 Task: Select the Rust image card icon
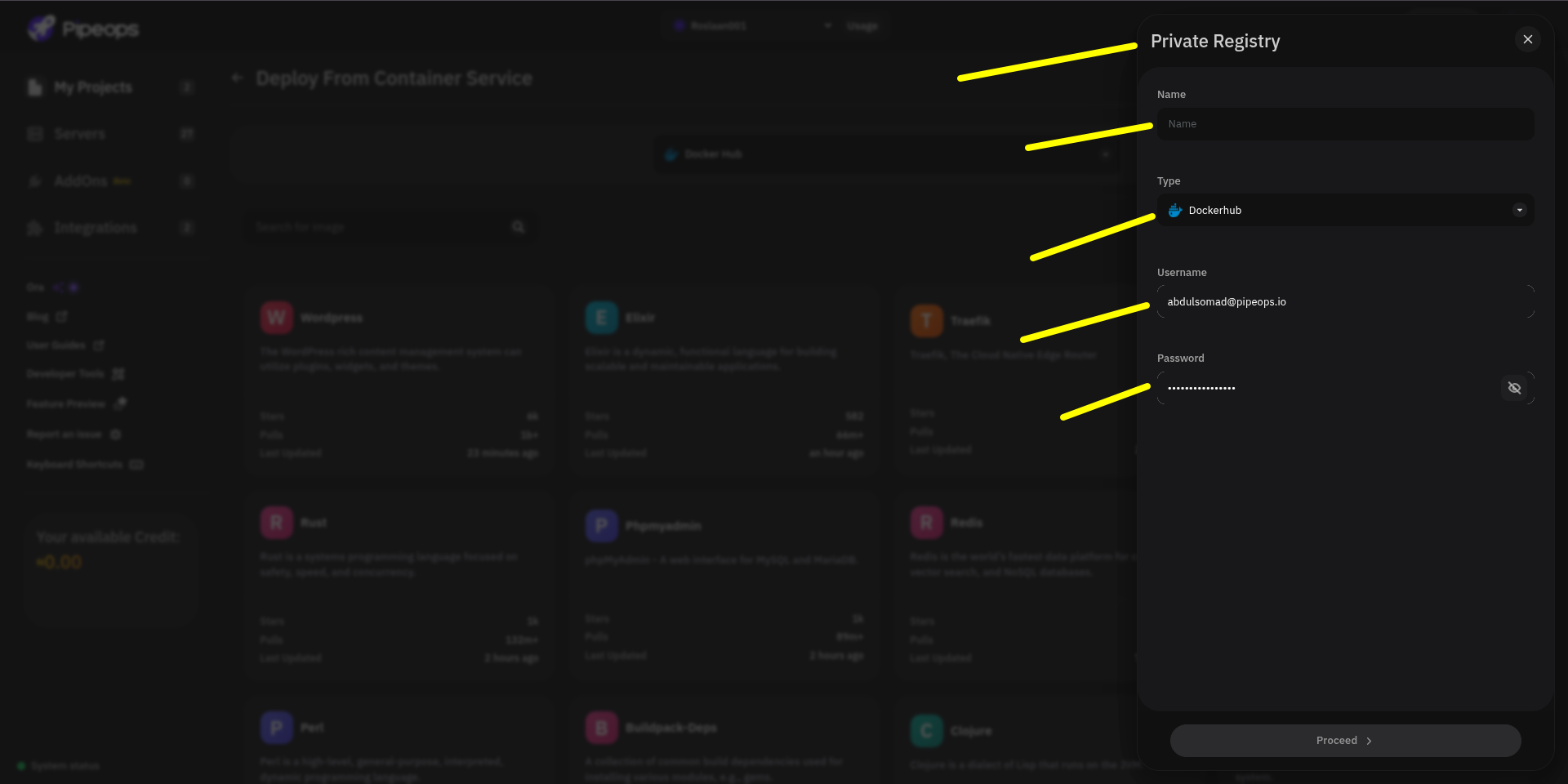[277, 523]
